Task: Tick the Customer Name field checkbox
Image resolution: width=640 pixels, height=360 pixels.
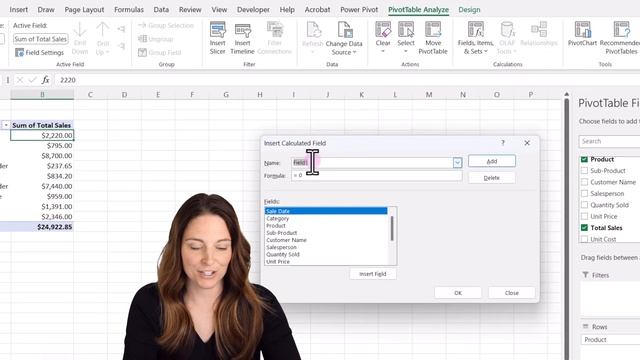Action: pos(584,182)
